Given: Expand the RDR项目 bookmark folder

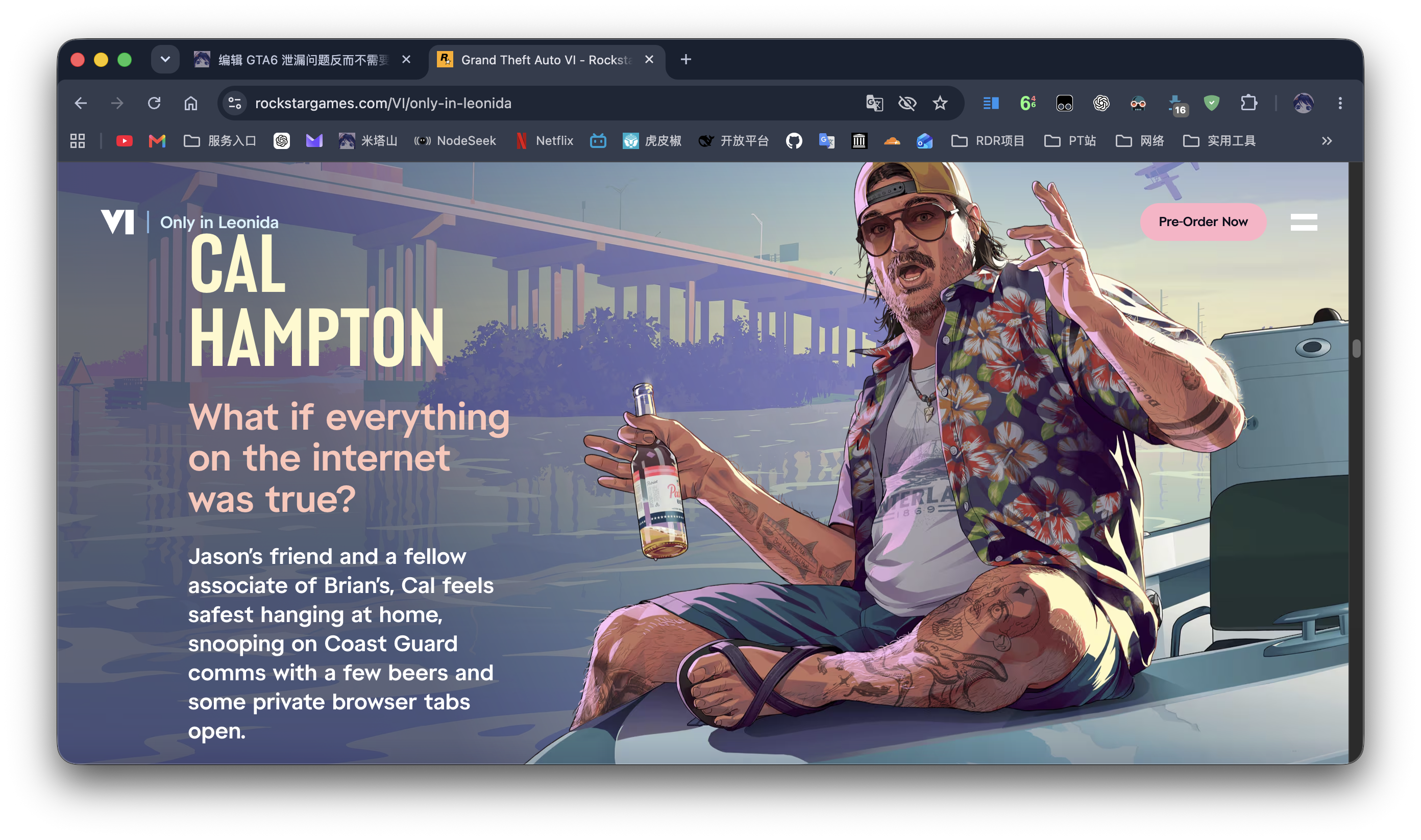Looking at the screenshot, I should coord(987,141).
